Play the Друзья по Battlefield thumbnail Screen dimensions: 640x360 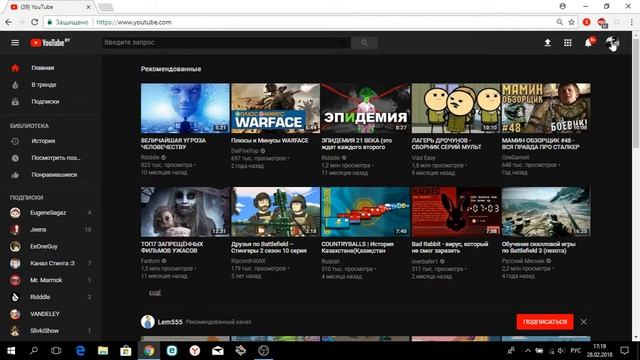click(x=276, y=212)
